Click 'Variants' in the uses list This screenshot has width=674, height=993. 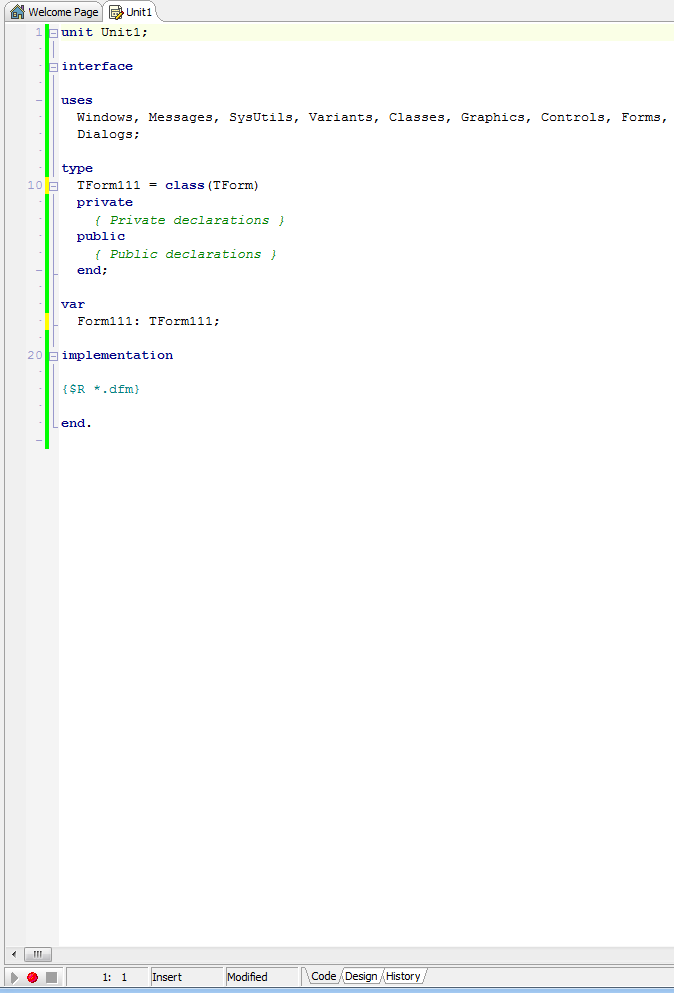click(x=341, y=117)
